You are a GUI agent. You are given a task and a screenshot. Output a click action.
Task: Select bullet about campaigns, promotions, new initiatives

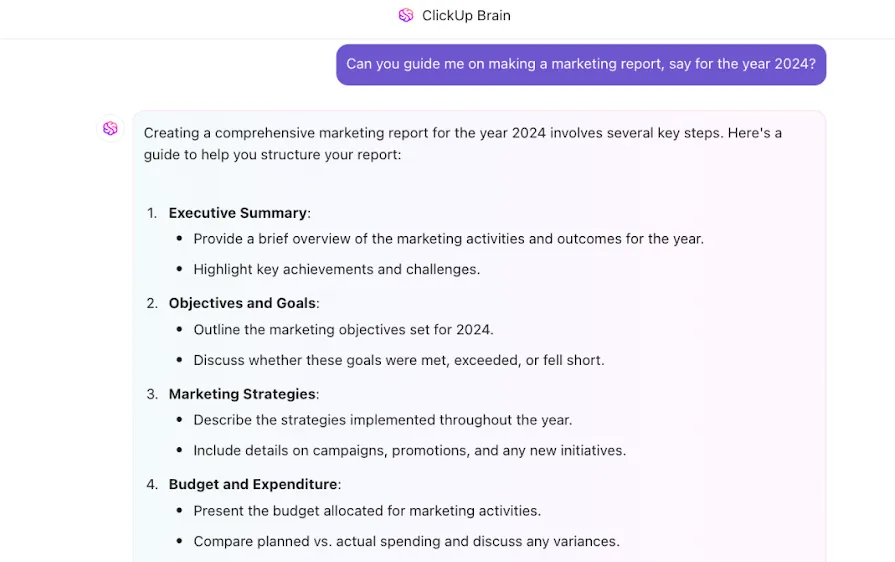(x=409, y=451)
